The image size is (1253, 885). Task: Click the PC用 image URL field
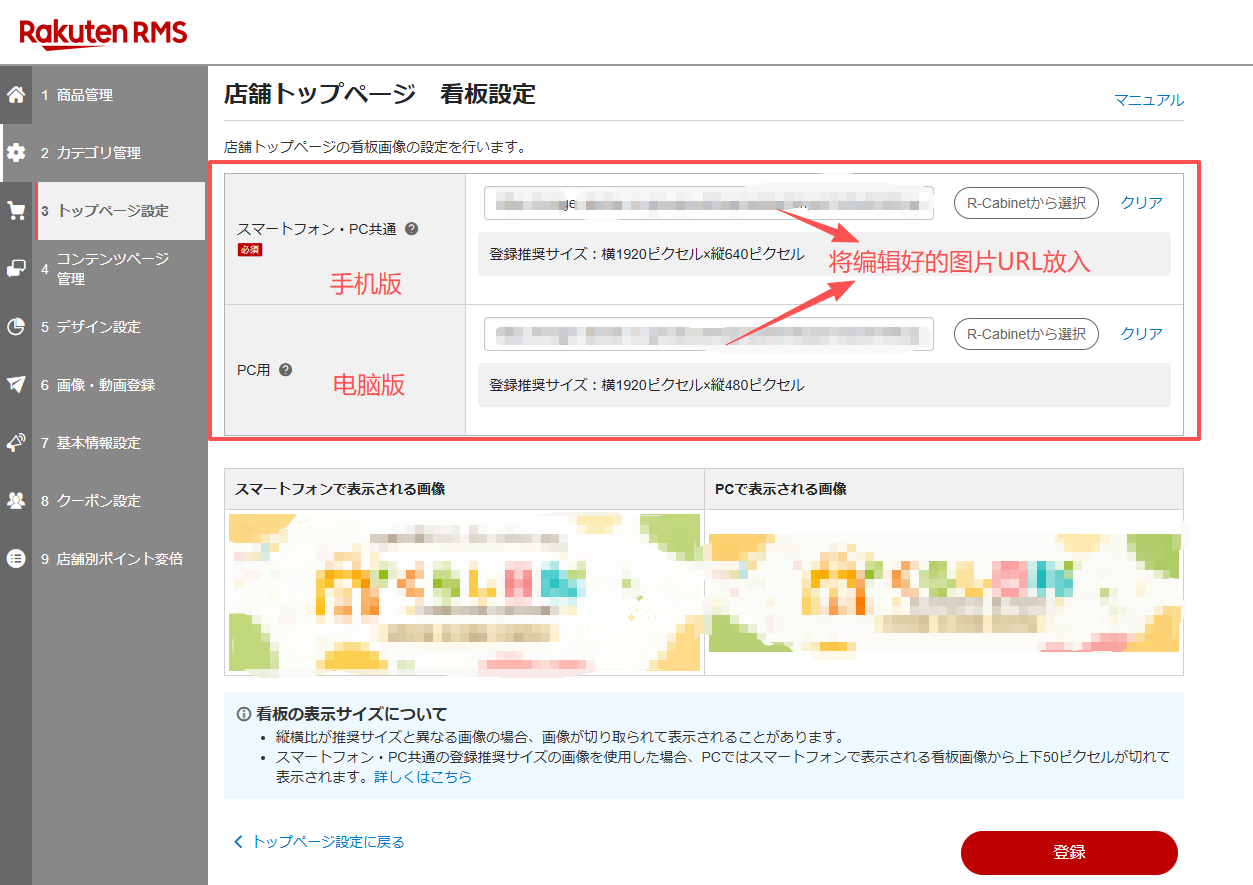click(709, 334)
